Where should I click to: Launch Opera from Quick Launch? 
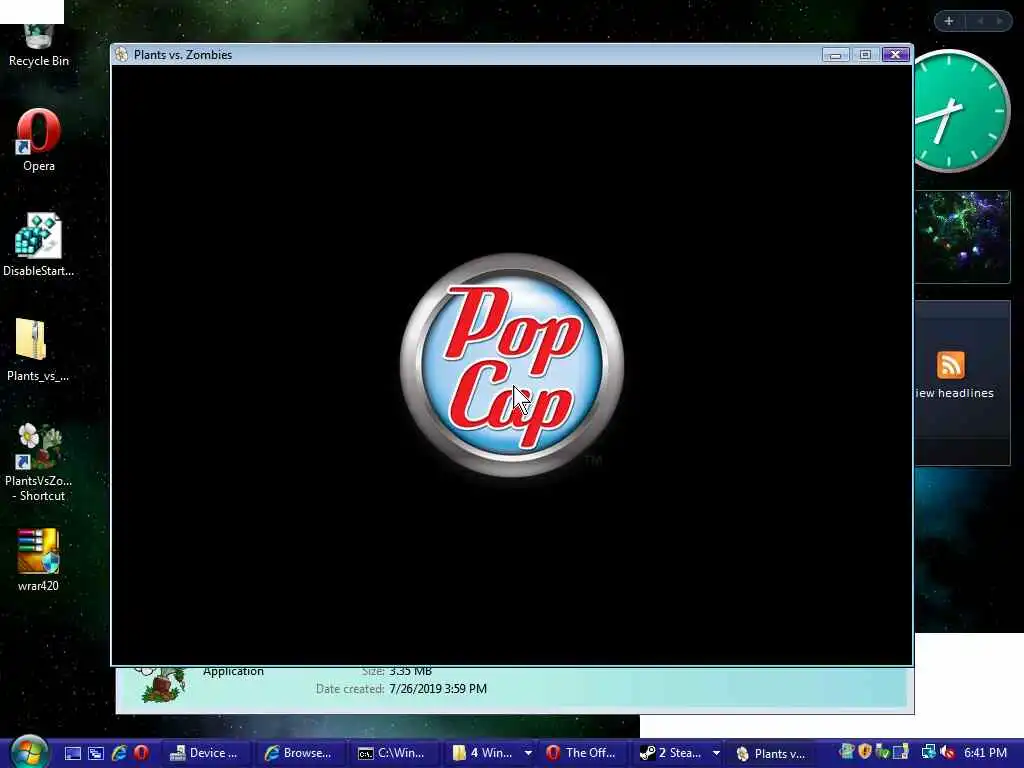coord(141,753)
